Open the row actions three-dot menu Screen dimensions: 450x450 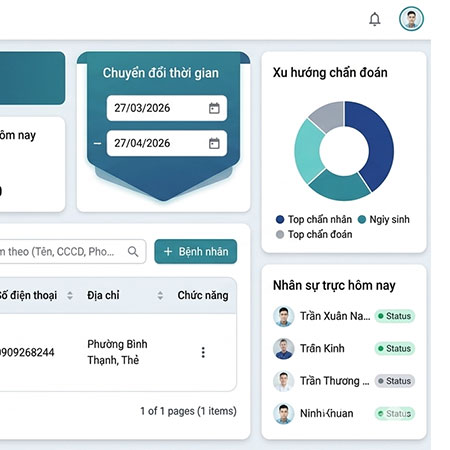(x=203, y=352)
